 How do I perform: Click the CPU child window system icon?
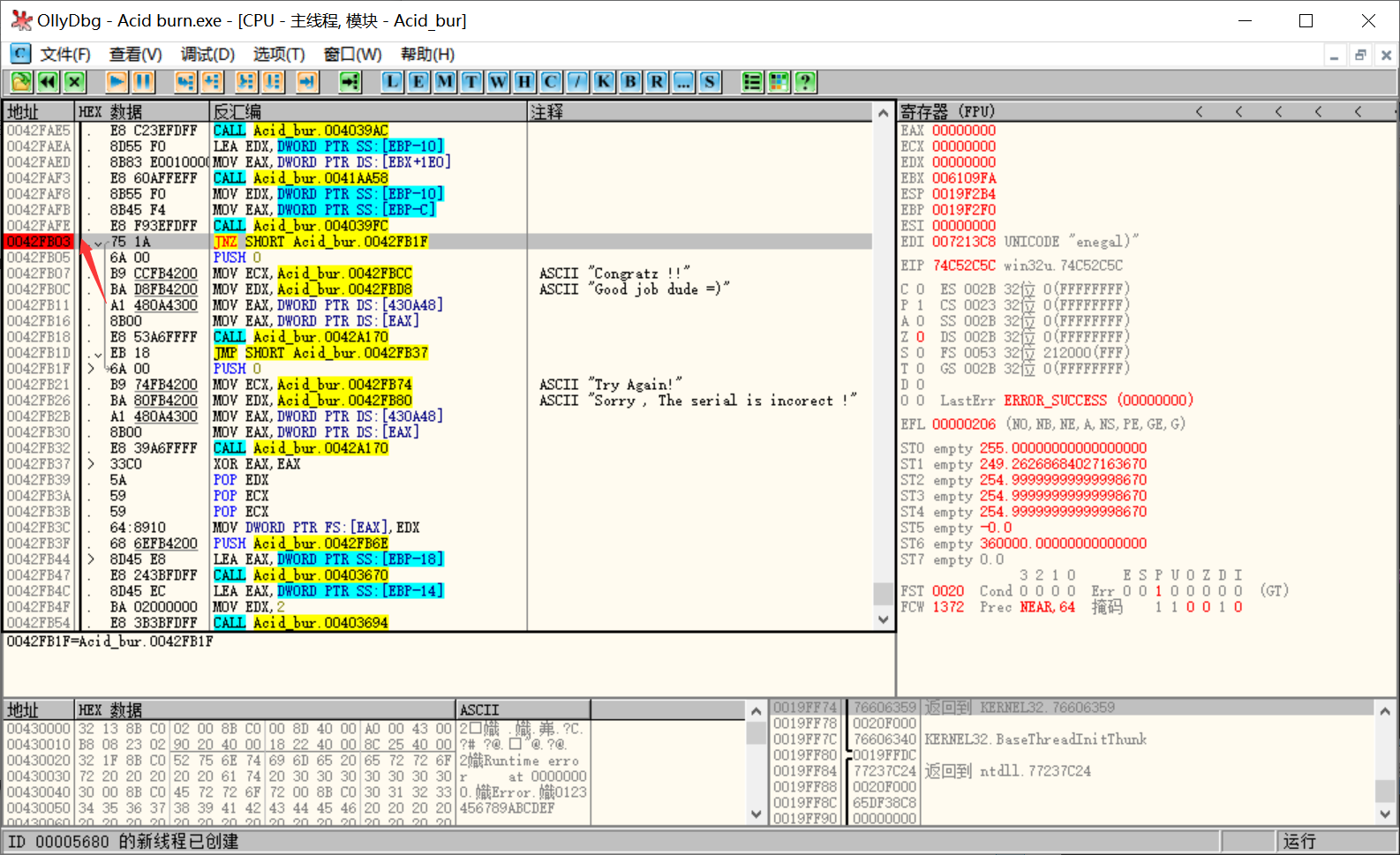coord(19,54)
